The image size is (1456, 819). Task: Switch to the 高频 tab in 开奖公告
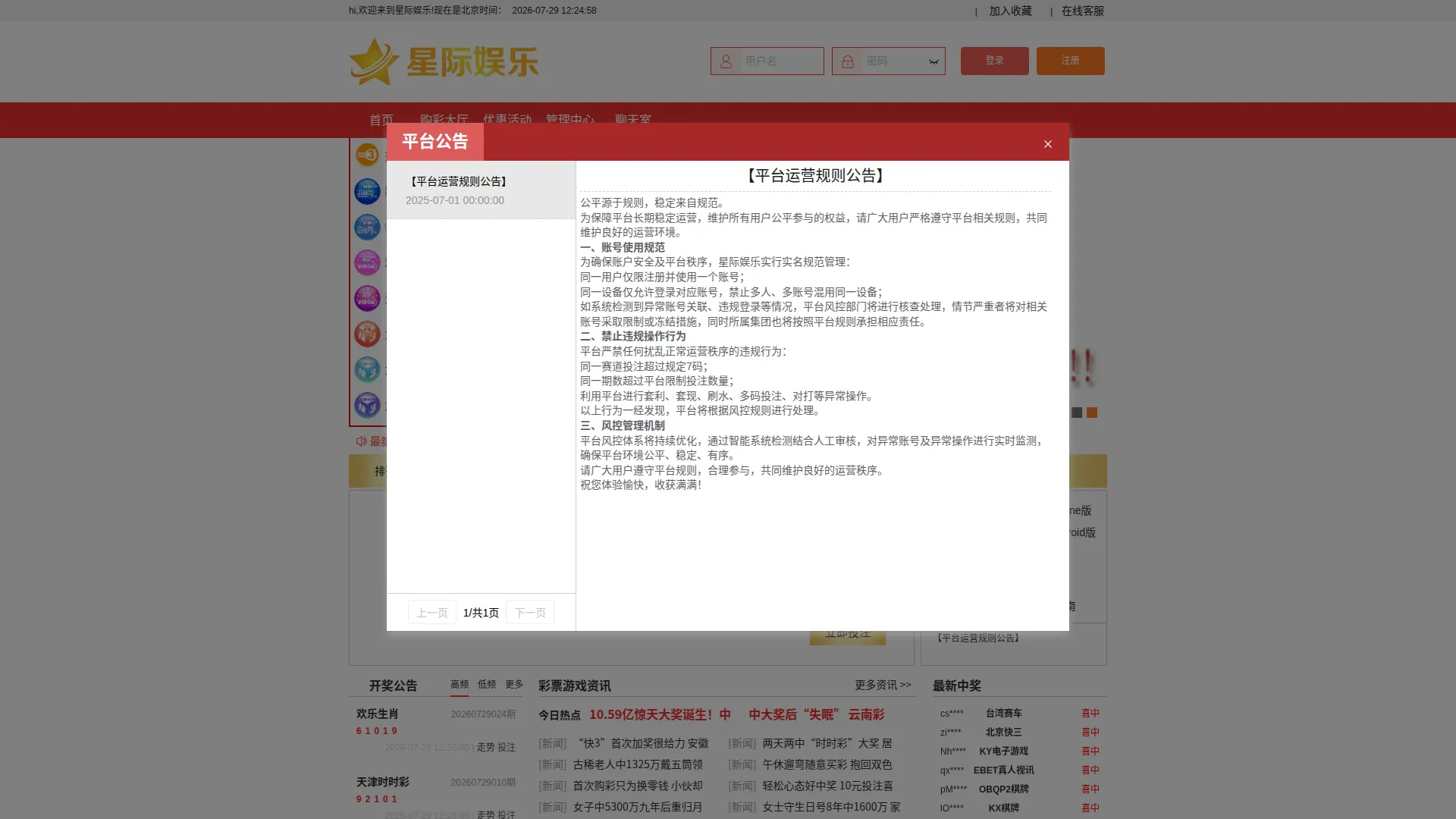click(460, 684)
